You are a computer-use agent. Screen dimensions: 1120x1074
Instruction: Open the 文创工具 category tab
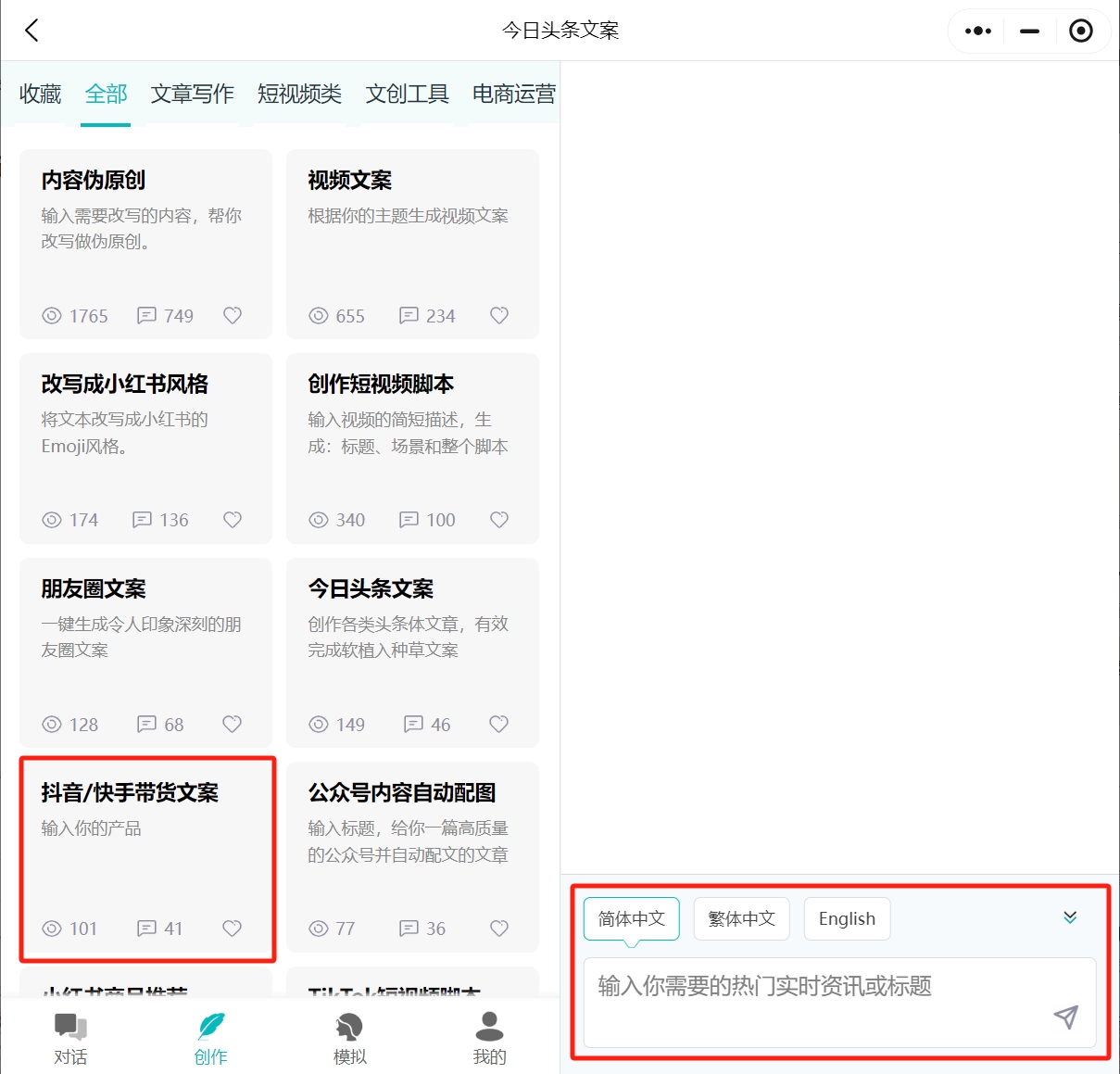(407, 94)
